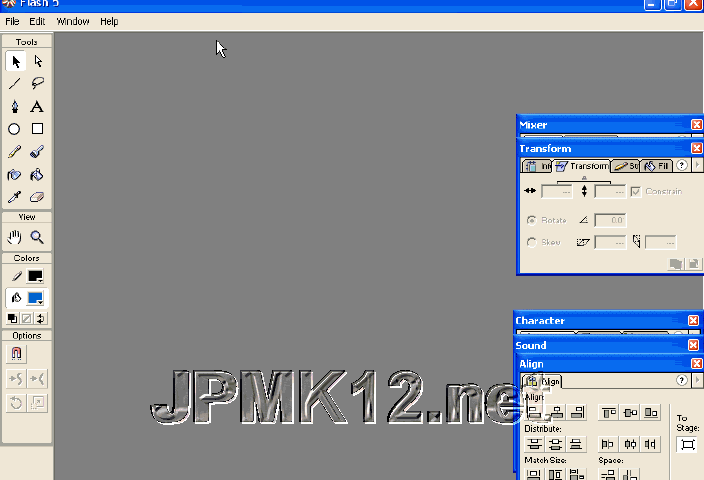Toggle the Constrain checkbox
This screenshot has width=704, height=480.
[x=636, y=191]
